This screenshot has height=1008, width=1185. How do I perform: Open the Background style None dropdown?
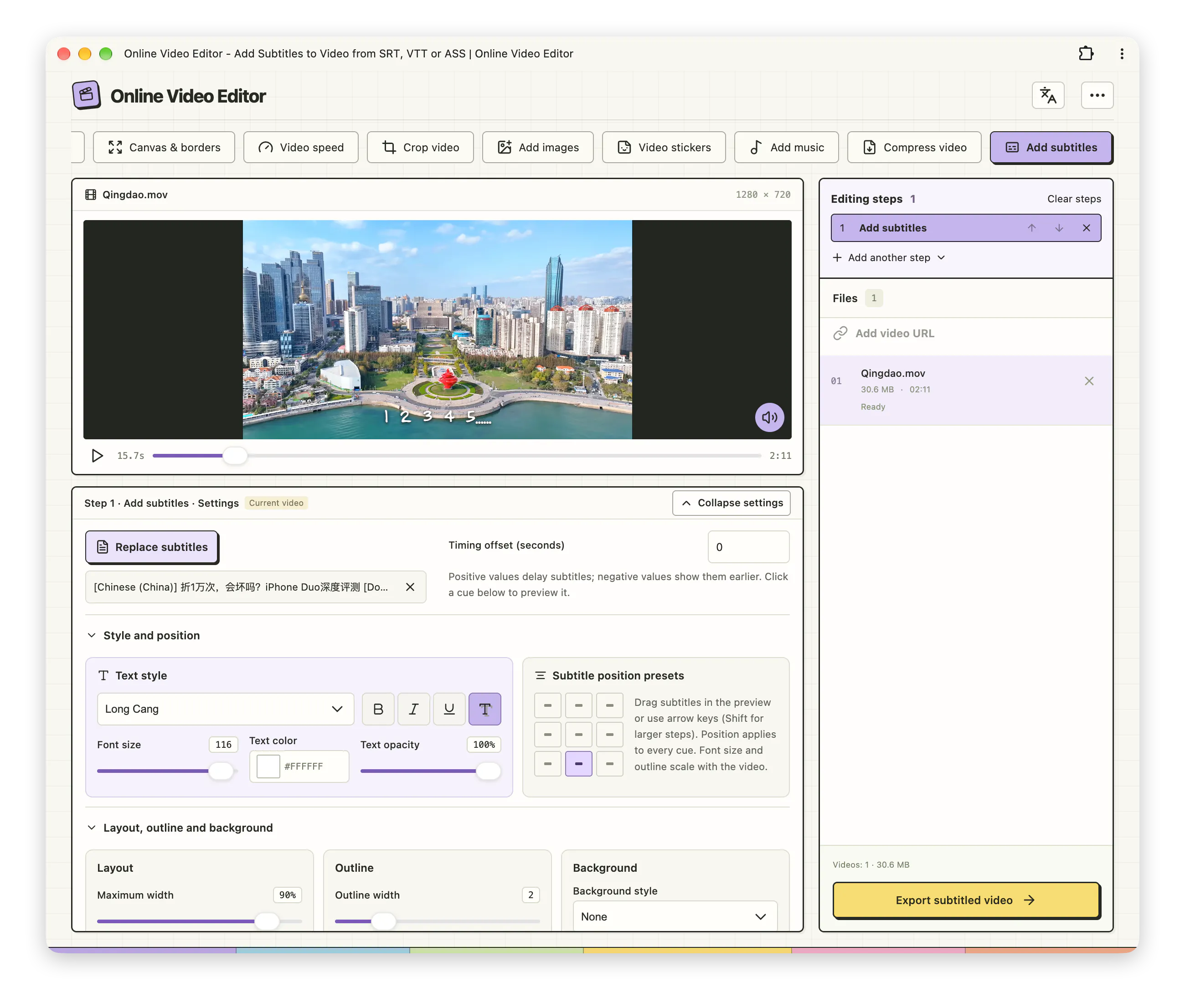pos(675,916)
